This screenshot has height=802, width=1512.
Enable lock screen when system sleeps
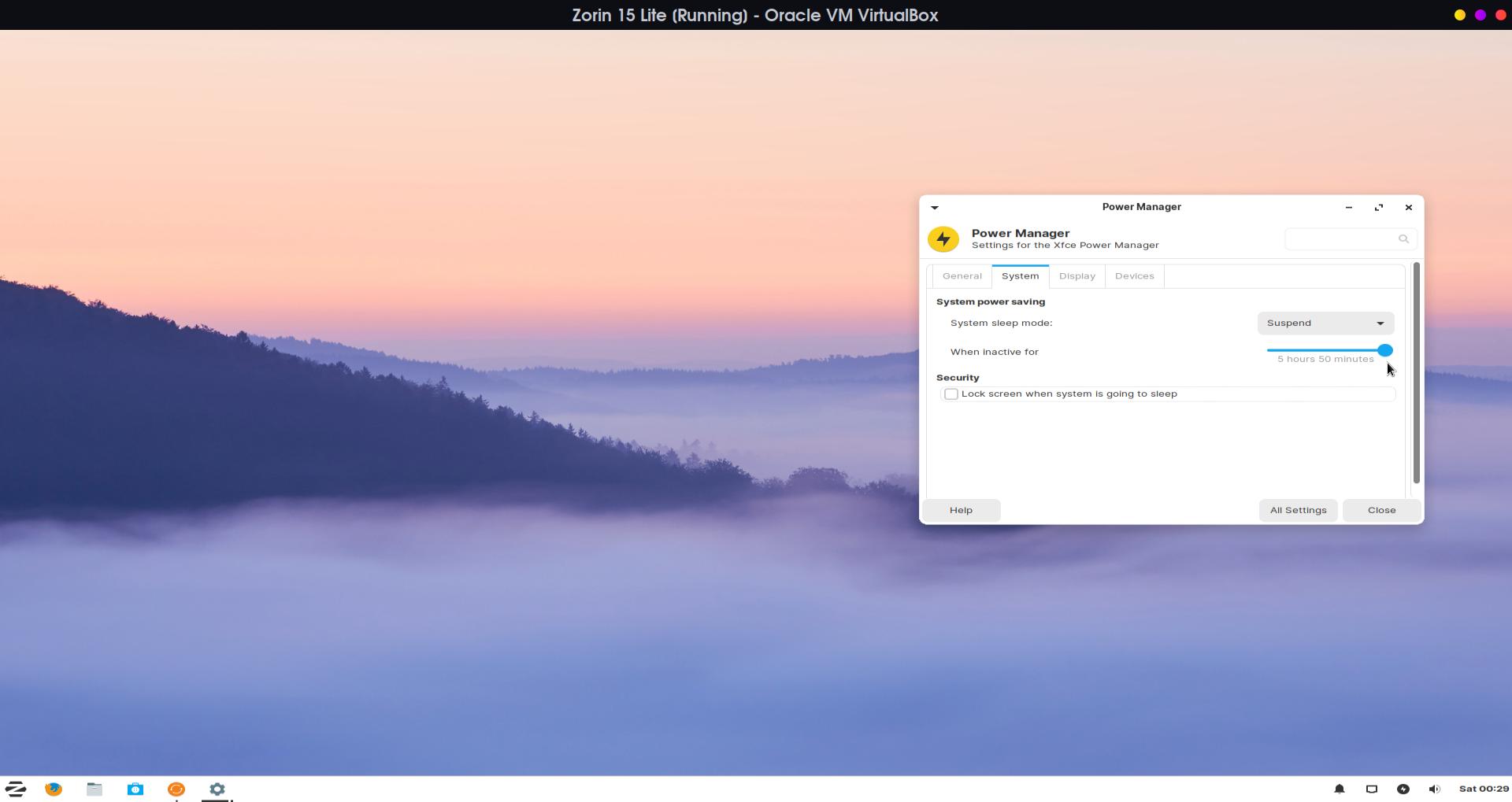(x=951, y=394)
